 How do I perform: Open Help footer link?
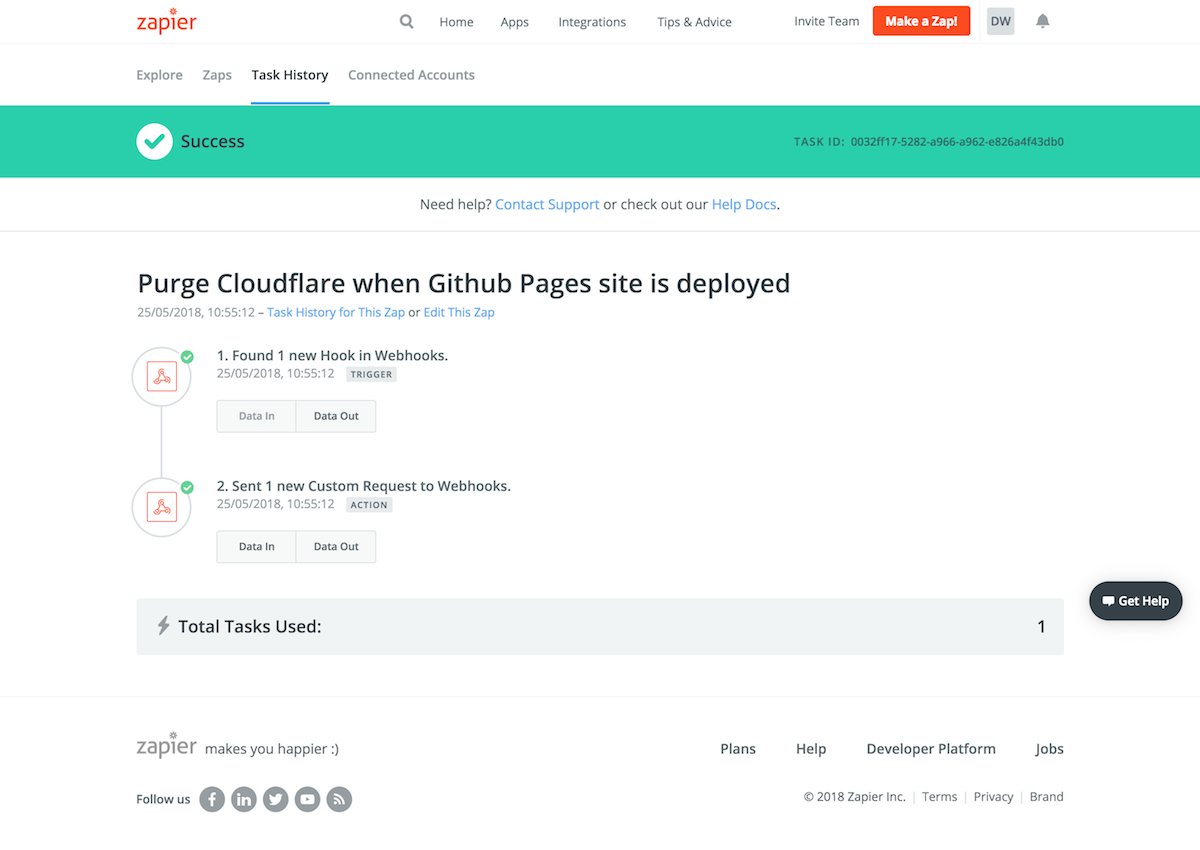pyautogui.click(x=811, y=749)
